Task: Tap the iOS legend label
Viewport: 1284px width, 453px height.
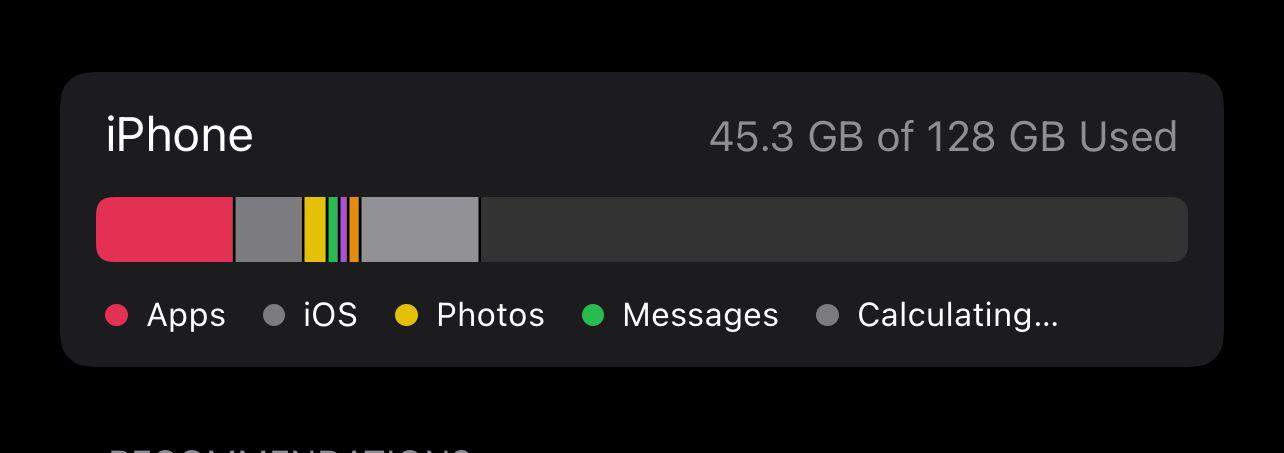Action: tap(330, 315)
